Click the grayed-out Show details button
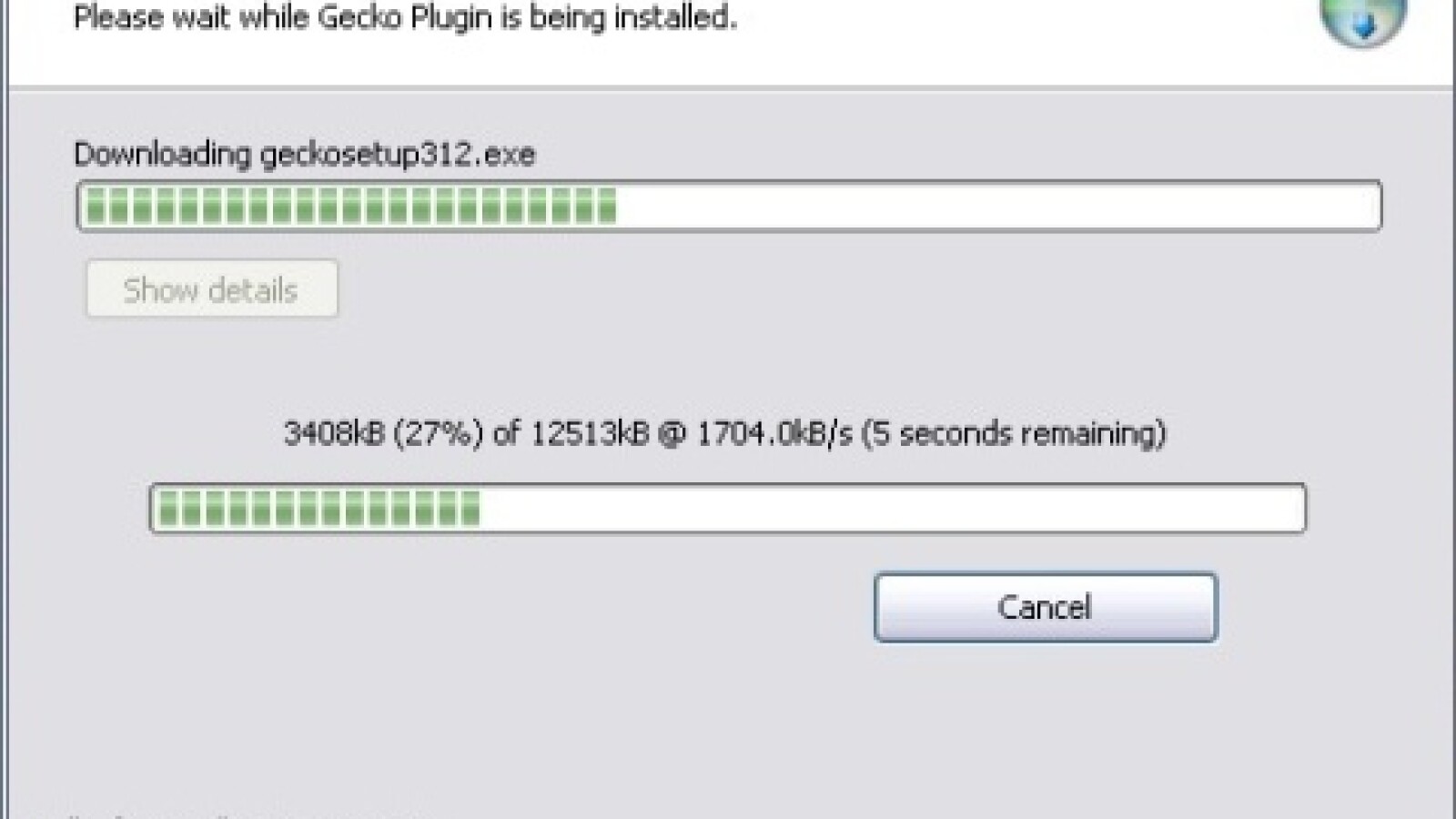This screenshot has height=819, width=1456. pos(211,289)
